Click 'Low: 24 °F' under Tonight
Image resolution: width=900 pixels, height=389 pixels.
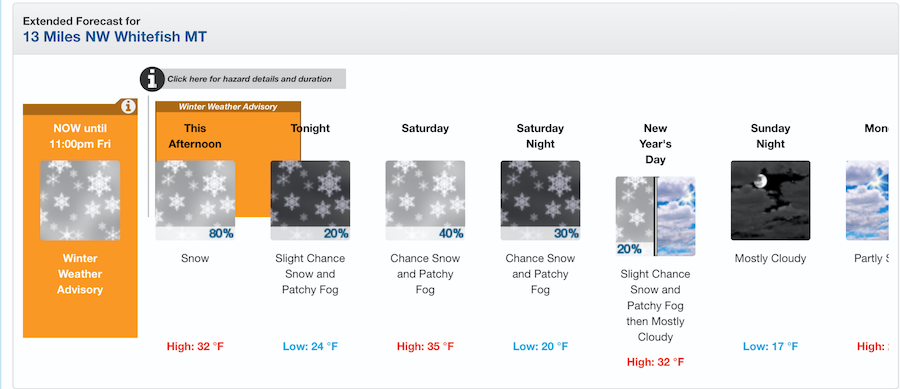pos(311,347)
